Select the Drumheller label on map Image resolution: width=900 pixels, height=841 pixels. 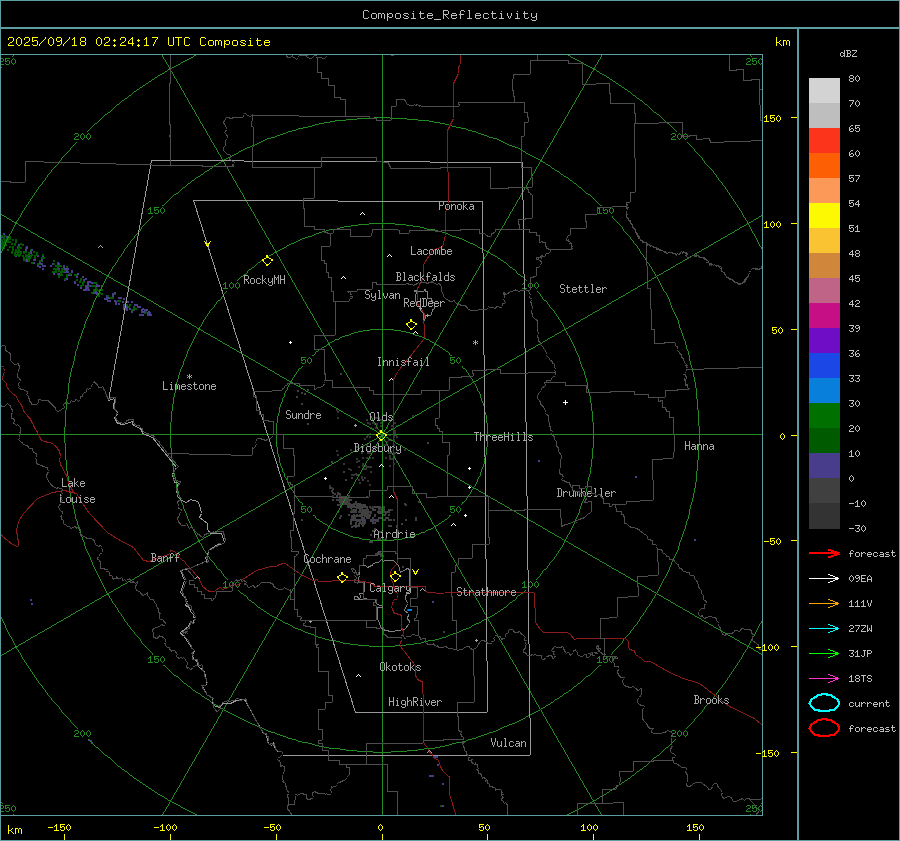pos(586,493)
